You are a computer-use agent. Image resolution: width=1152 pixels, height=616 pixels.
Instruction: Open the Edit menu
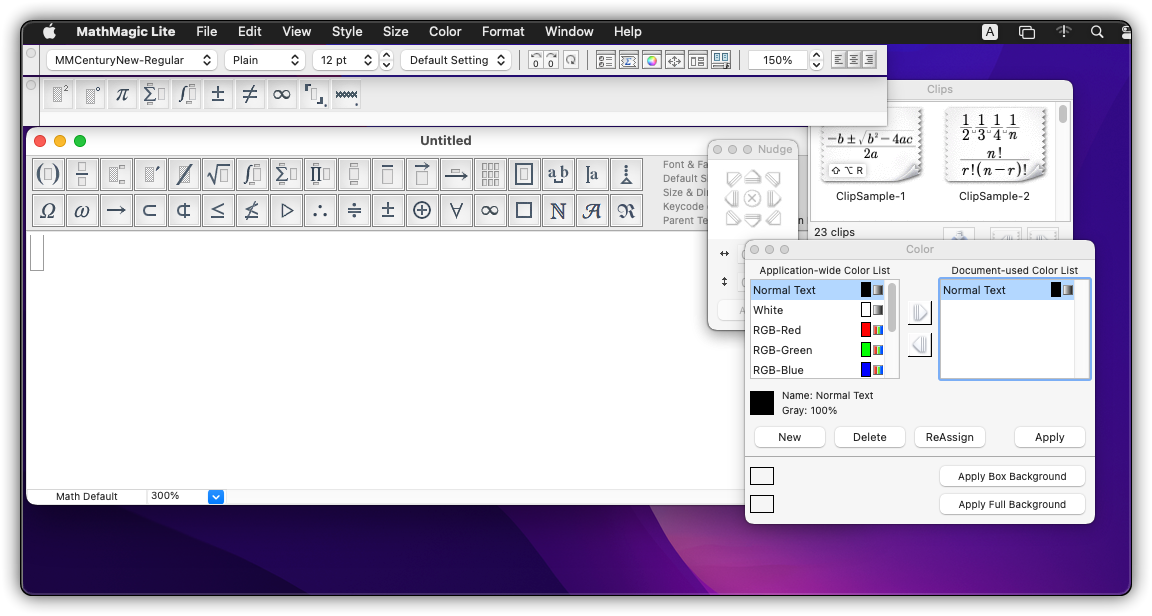(250, 32)
